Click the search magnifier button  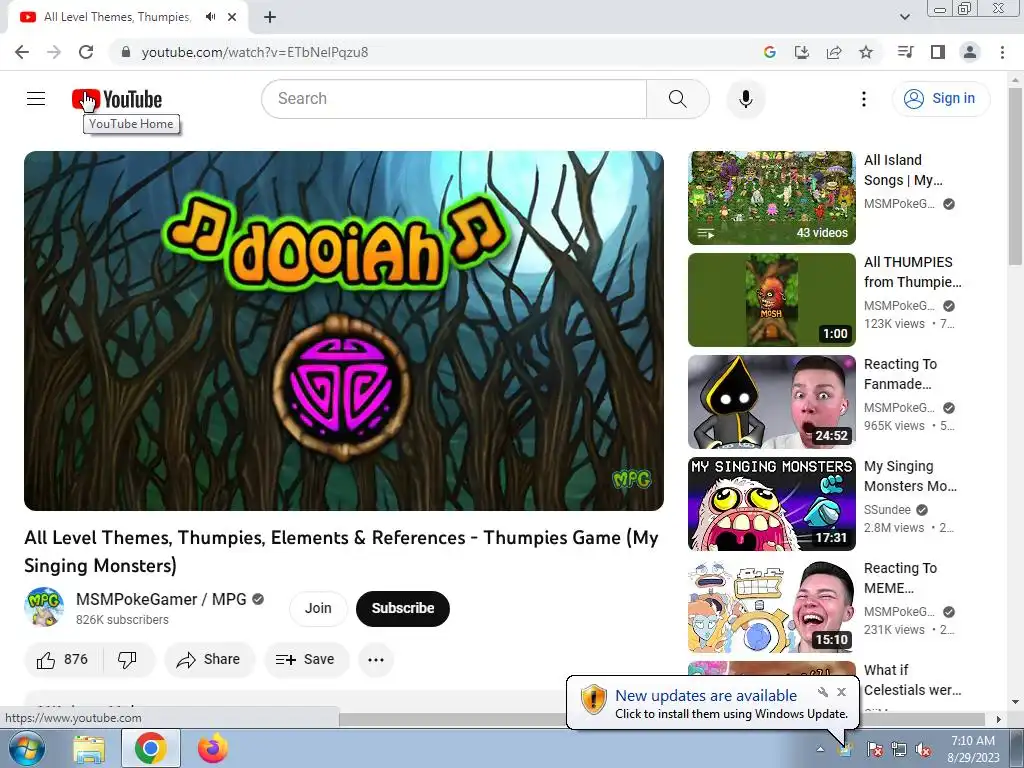click(x=677, y=99)
